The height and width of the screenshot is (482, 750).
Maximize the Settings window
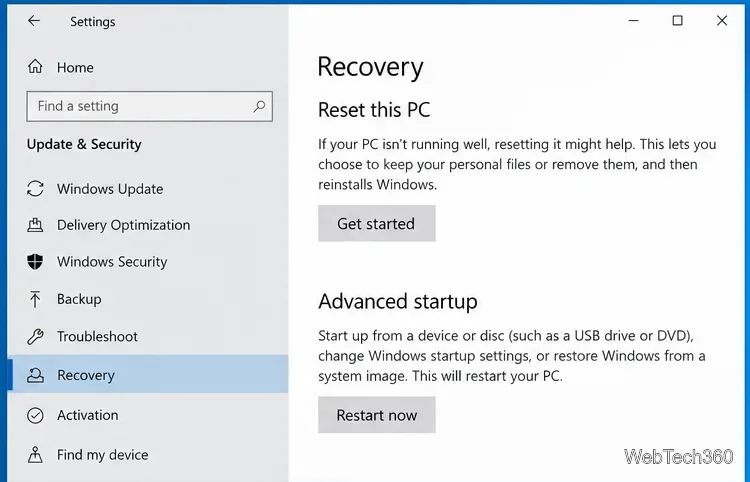[677, 21]
